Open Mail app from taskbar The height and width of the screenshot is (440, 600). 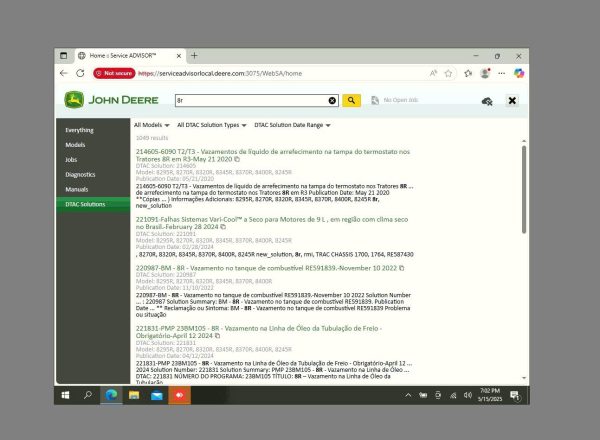[x=157, y=395]
